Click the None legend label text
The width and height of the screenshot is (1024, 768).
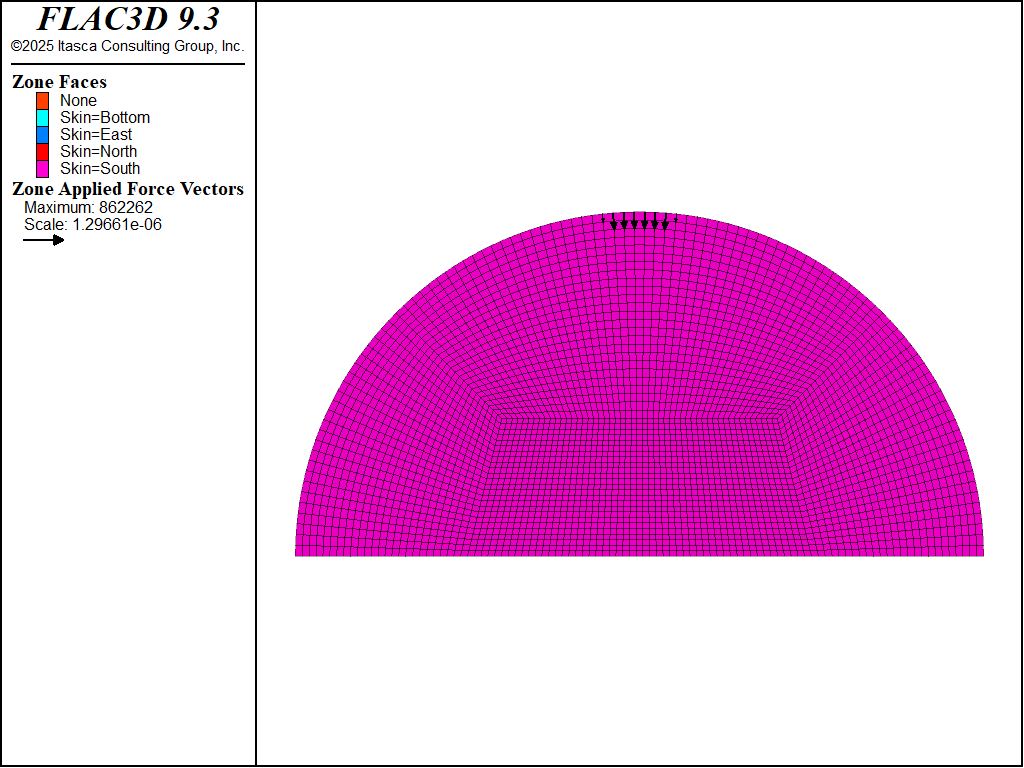pyautogui.click(x=78, y=100)
